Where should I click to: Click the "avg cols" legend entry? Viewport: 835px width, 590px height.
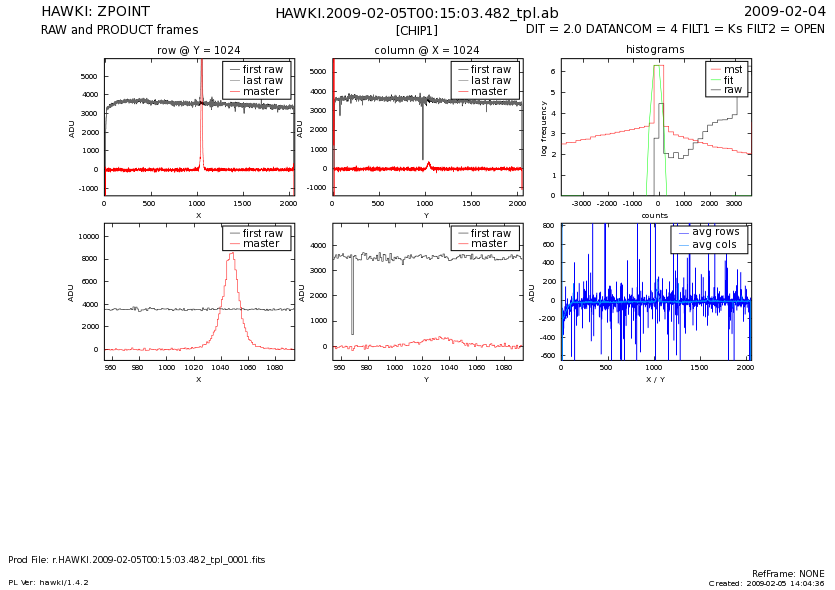[x=714, y=244]
